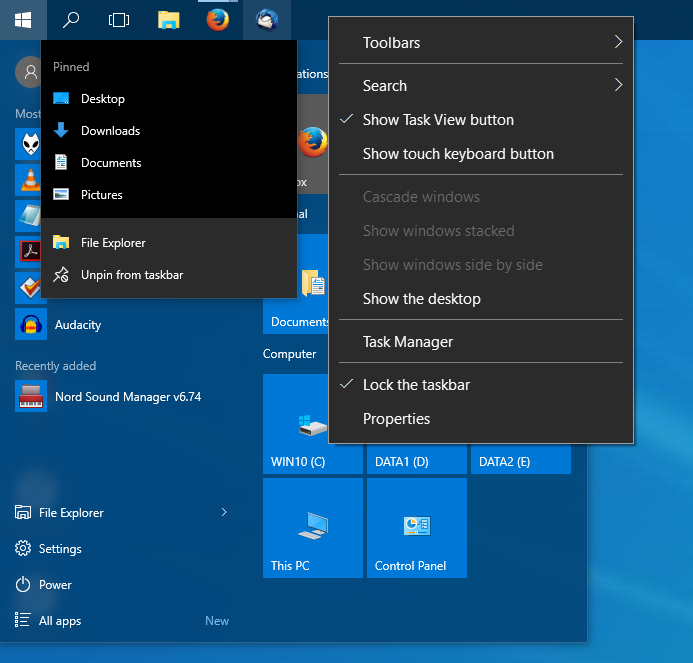Viewport: 693px width, 663px height.
Task: Launch Nord Sound Manager v6.74
Action: pyautogui.click(x=127, y=397)
